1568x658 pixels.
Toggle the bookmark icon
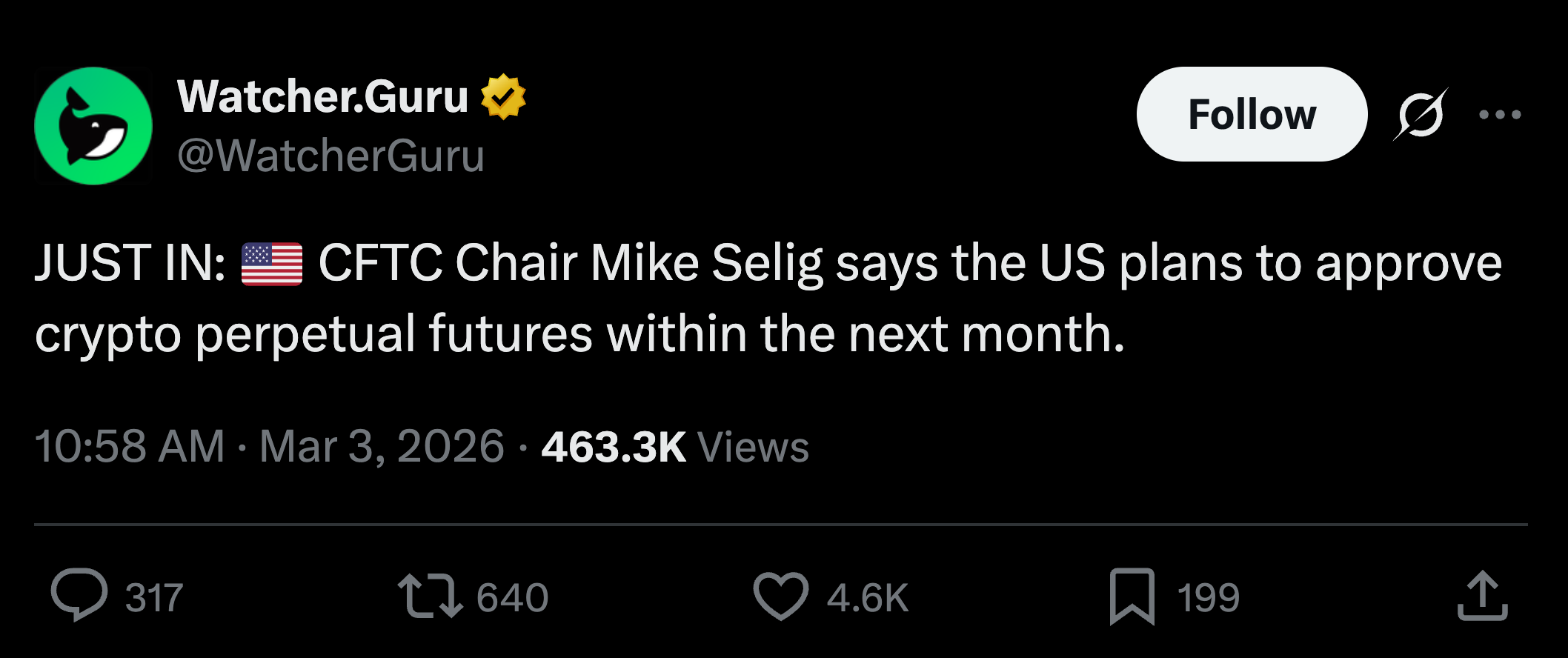click(x=1132, y=596)
